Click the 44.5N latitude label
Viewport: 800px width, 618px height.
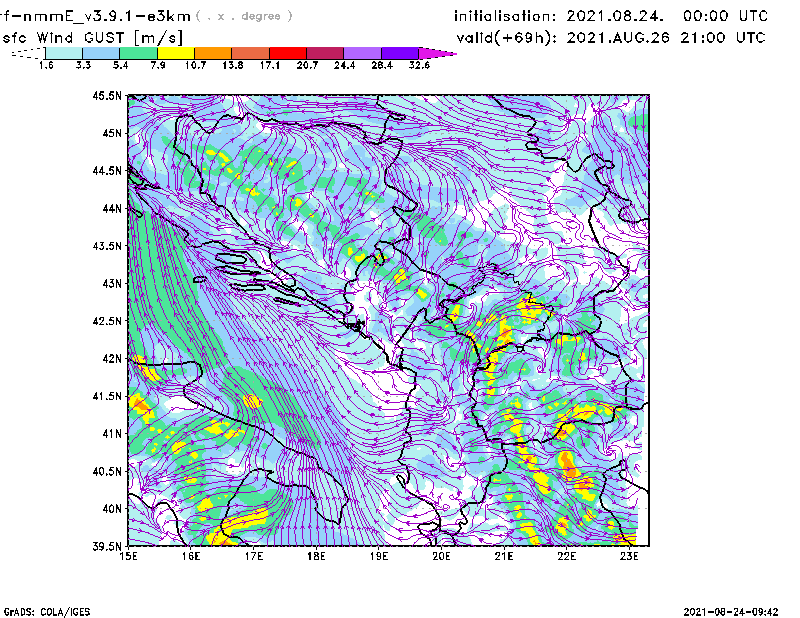point(107,170)
